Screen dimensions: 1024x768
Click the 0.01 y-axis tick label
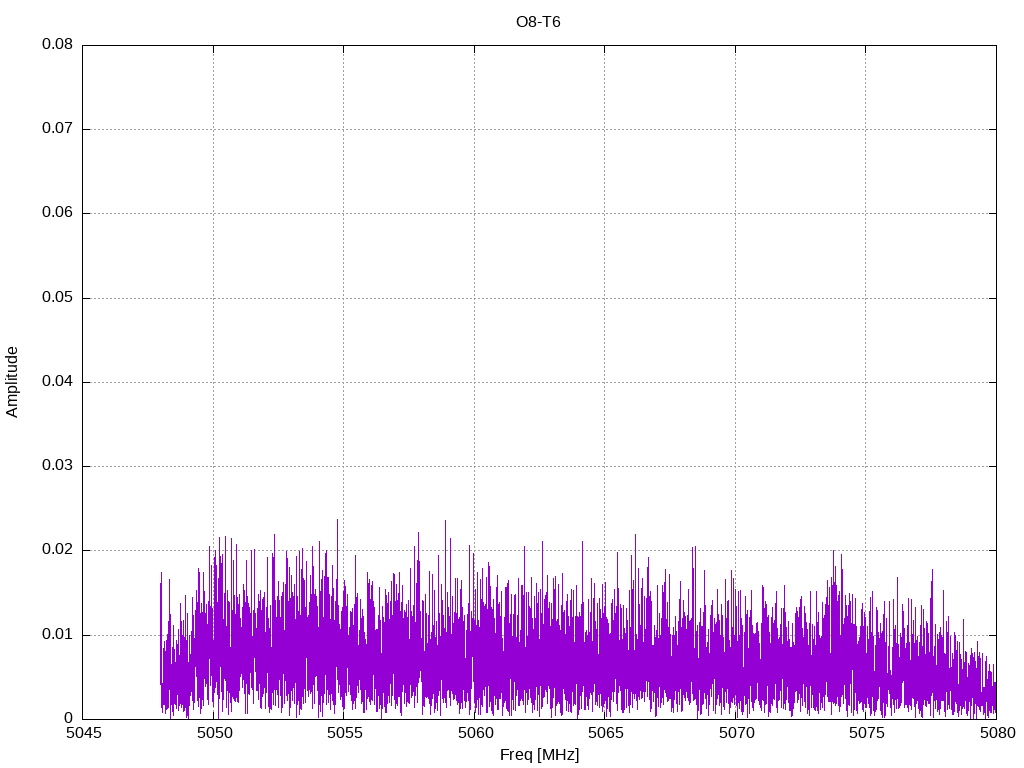(57, 635)
